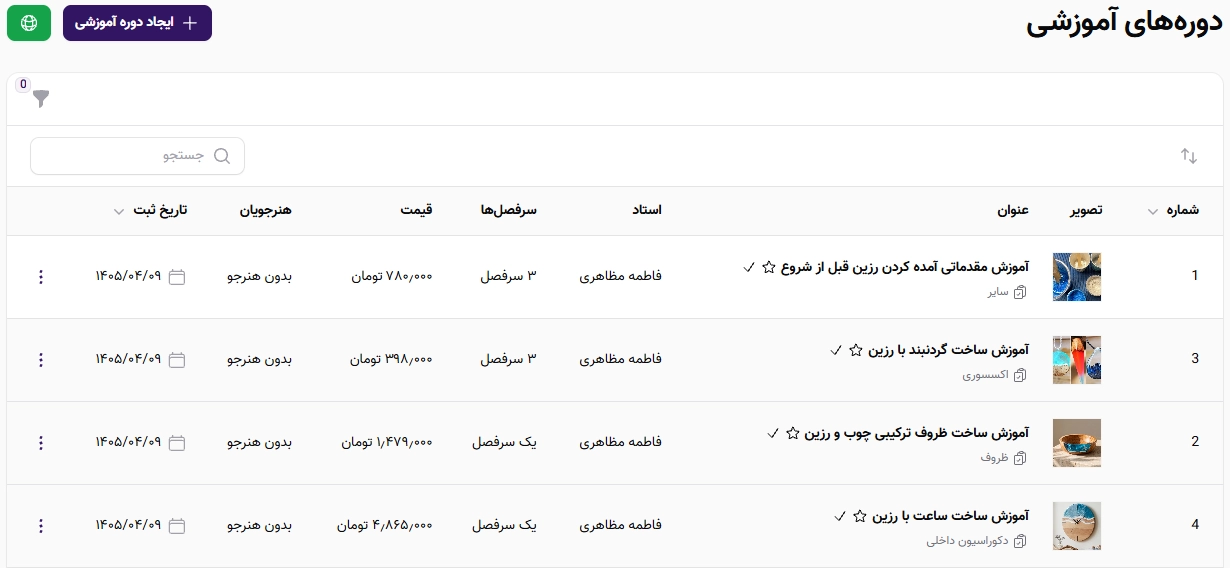This screenshot has width=1230, height=568.
Task: Expand the شماره column sort chevron
Action: coord(1153,211)
